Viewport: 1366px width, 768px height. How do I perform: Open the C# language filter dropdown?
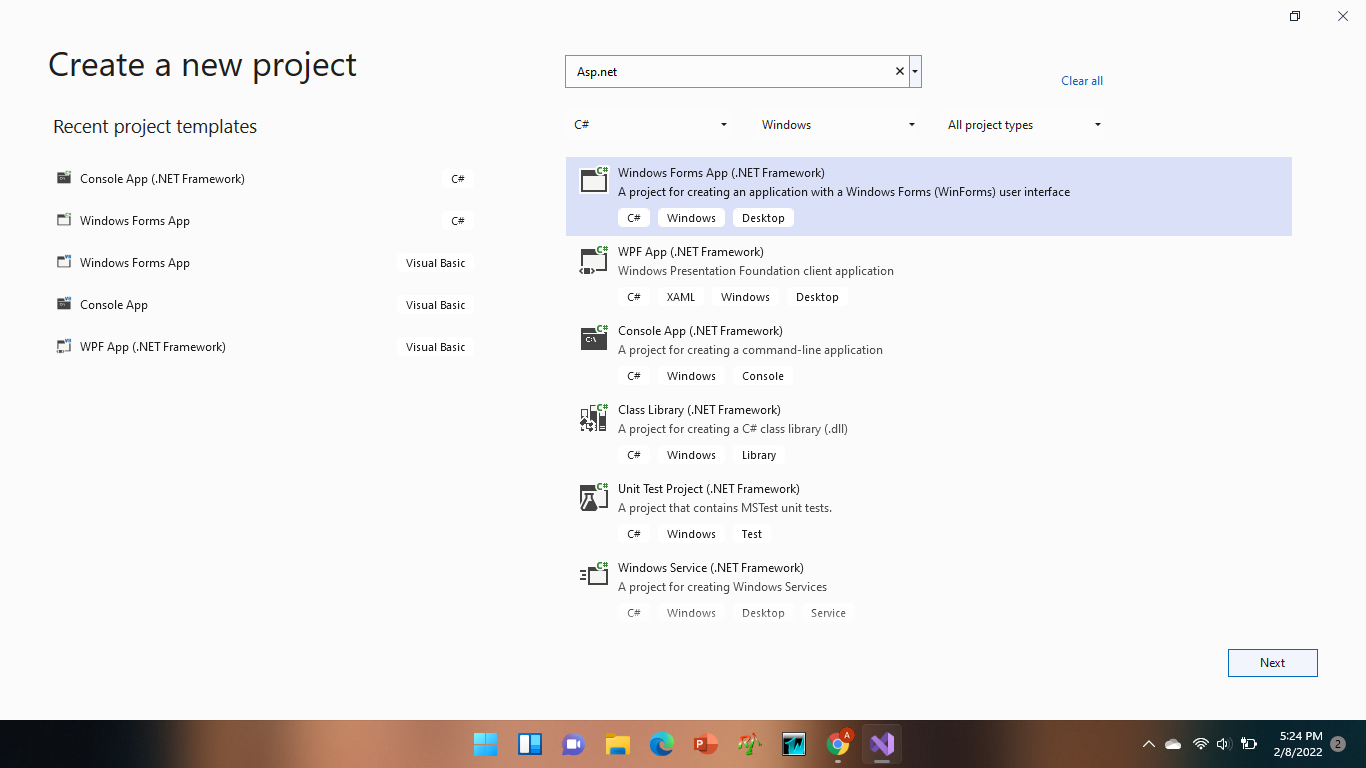click(x=651, y=125)
